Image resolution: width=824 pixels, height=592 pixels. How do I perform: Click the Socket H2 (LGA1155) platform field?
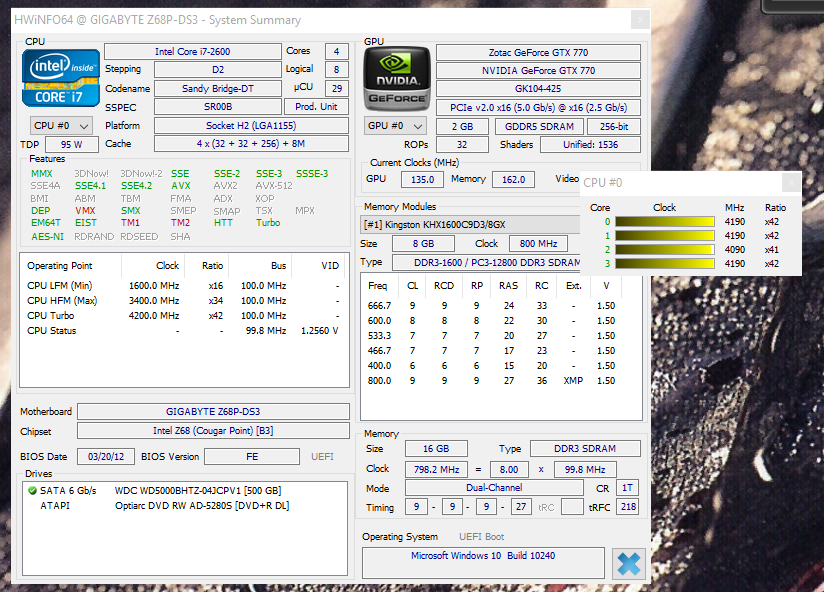pos(251,126)
